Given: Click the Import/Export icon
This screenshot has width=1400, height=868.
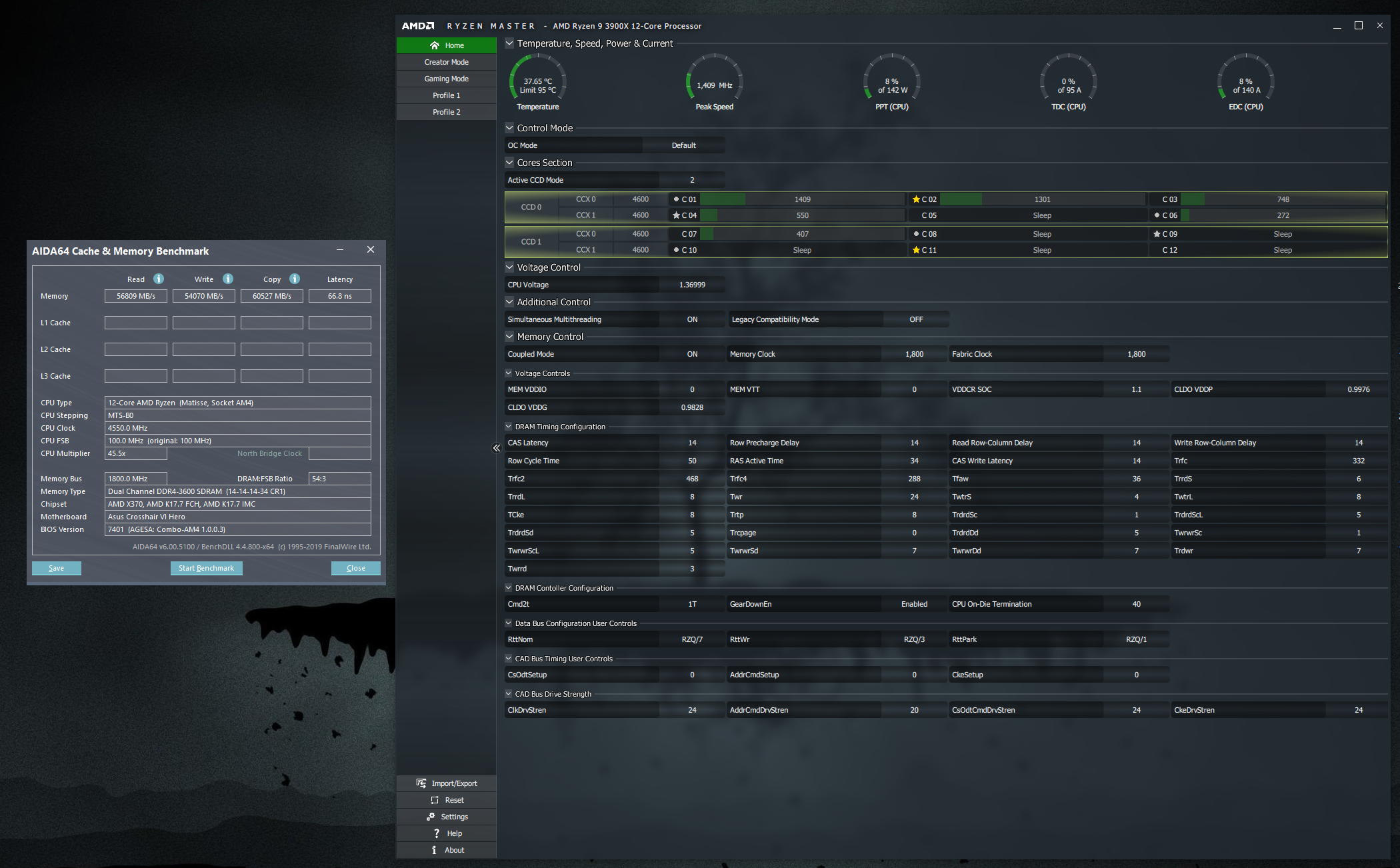Looking at the screenshot, I should [421, 783].
